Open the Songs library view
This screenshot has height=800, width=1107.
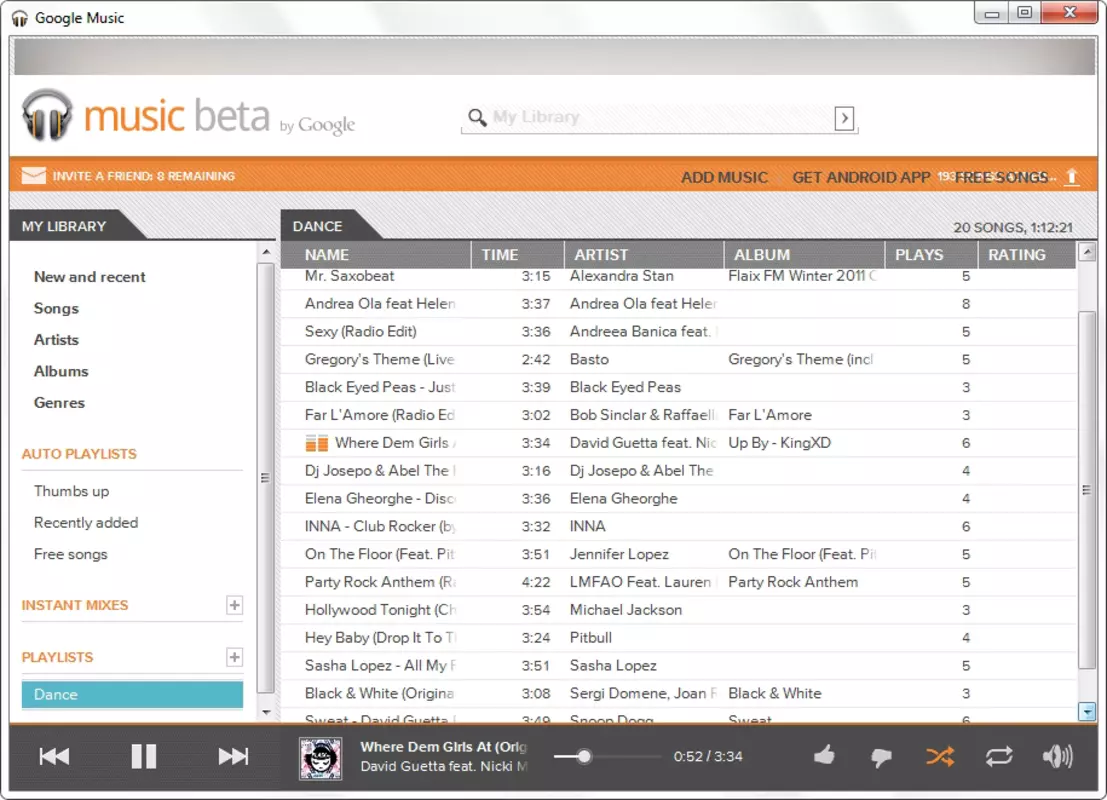pos(56,309)
